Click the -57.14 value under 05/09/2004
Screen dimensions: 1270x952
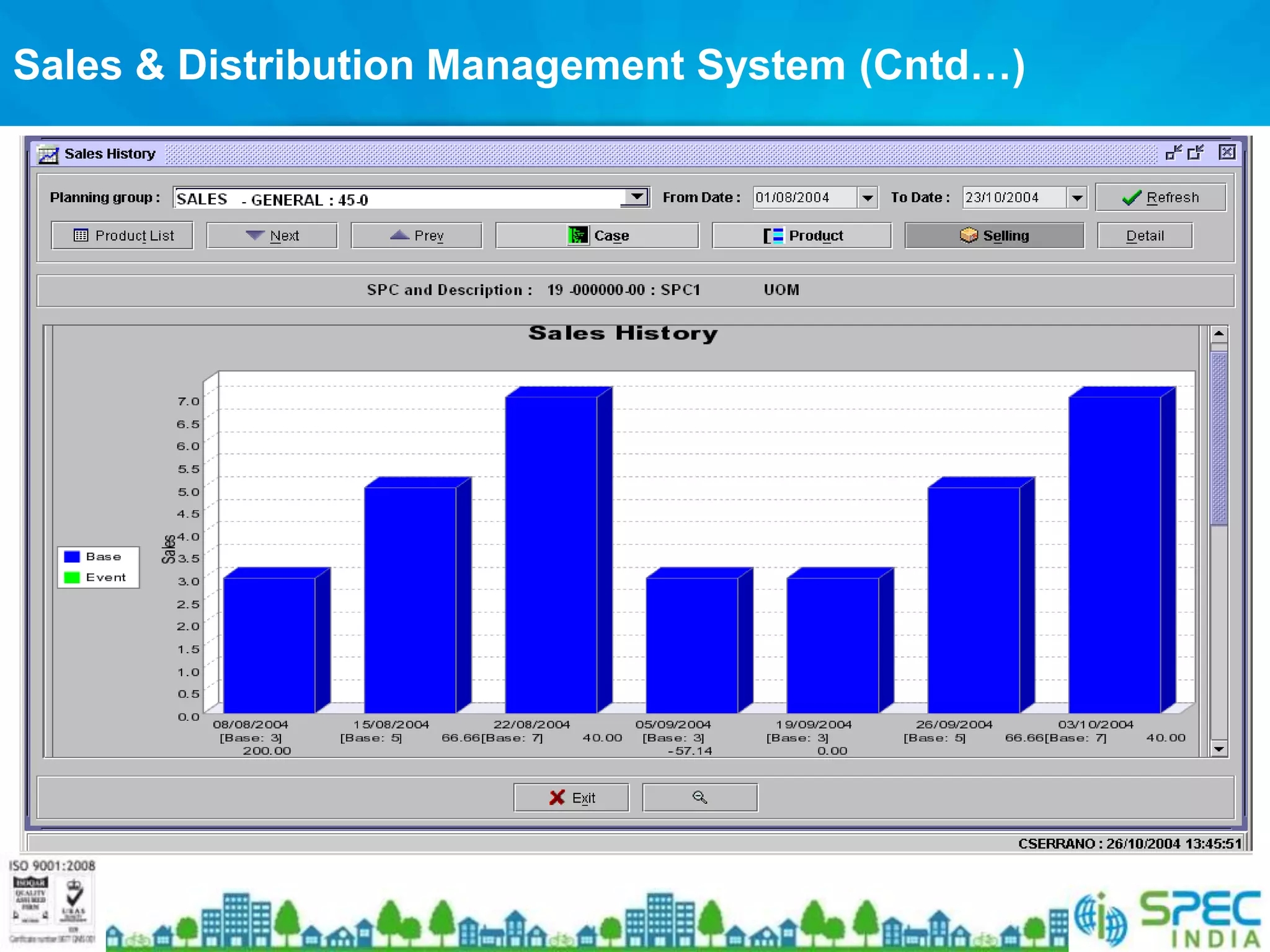pos(690,751)
